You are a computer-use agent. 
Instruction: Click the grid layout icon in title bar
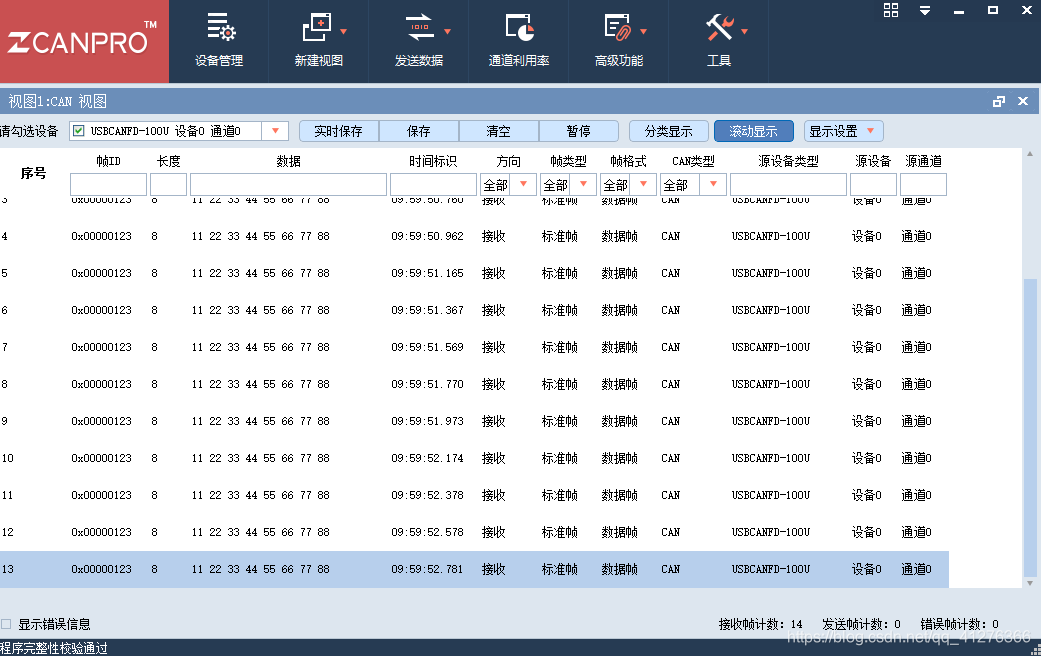890,10
